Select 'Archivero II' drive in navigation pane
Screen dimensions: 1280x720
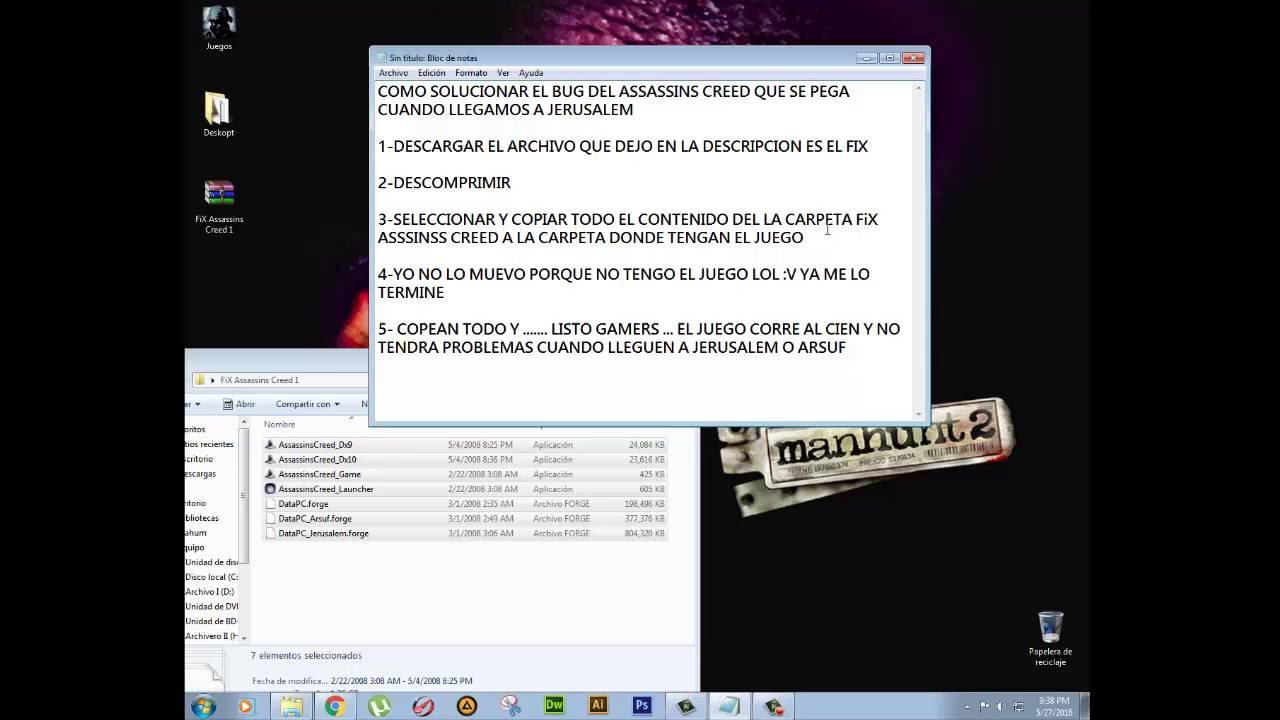click(211, 636)
